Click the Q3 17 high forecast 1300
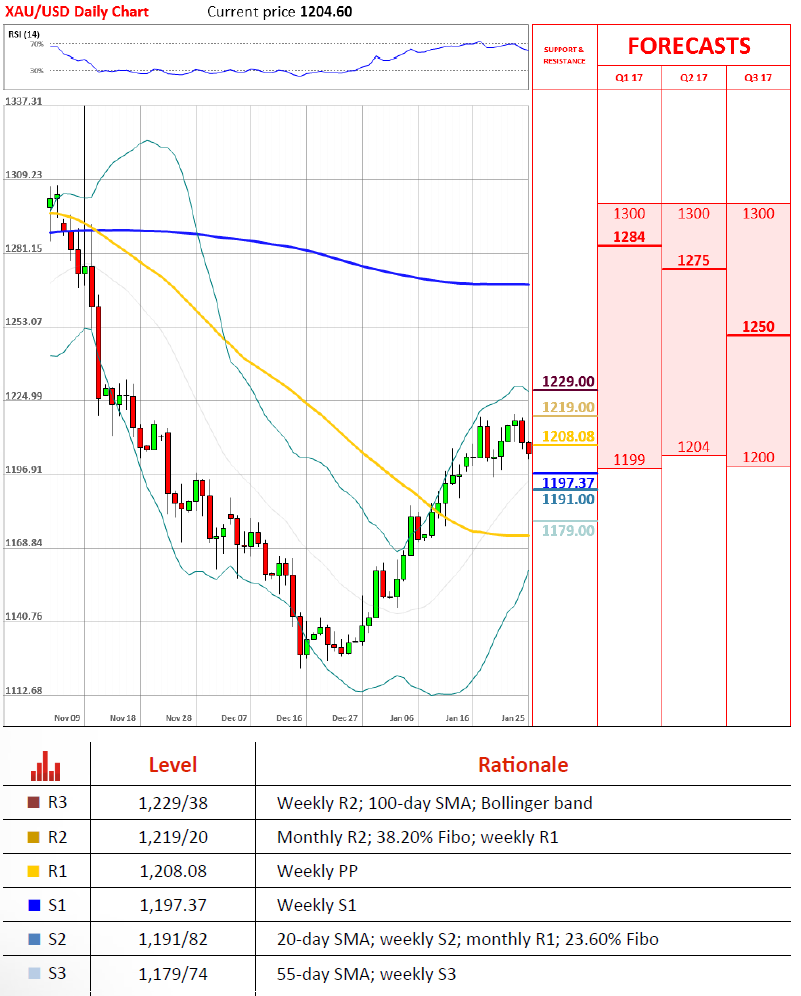Viewport: 801px width, 996px height. tap(758, 213)
